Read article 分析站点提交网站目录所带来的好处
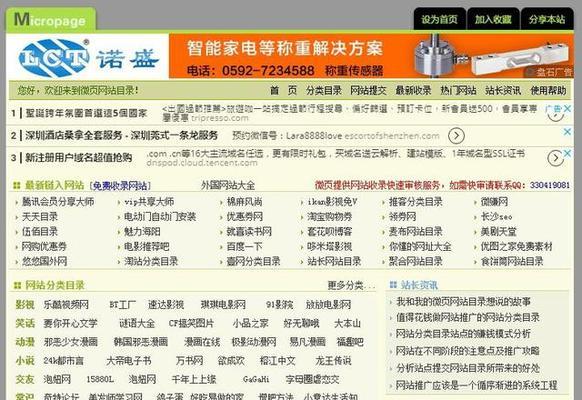This screenshot has height=400, width=582. pyautogui.click(x=468, y=368)
